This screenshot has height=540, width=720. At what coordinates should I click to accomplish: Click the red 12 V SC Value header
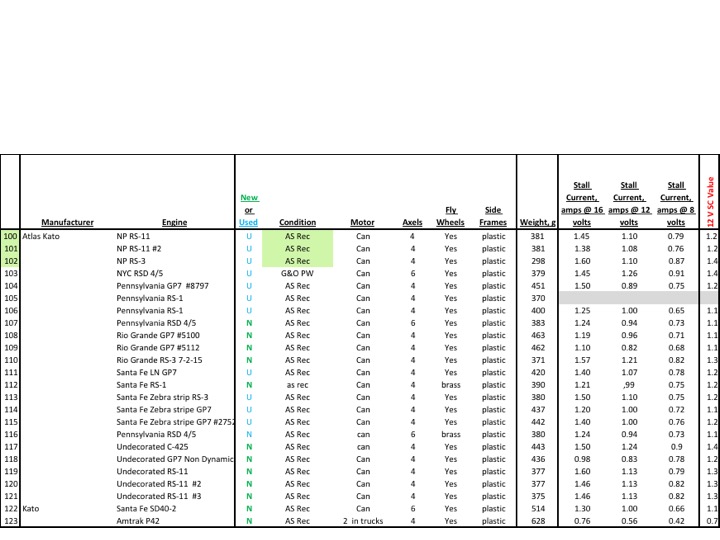710,202
